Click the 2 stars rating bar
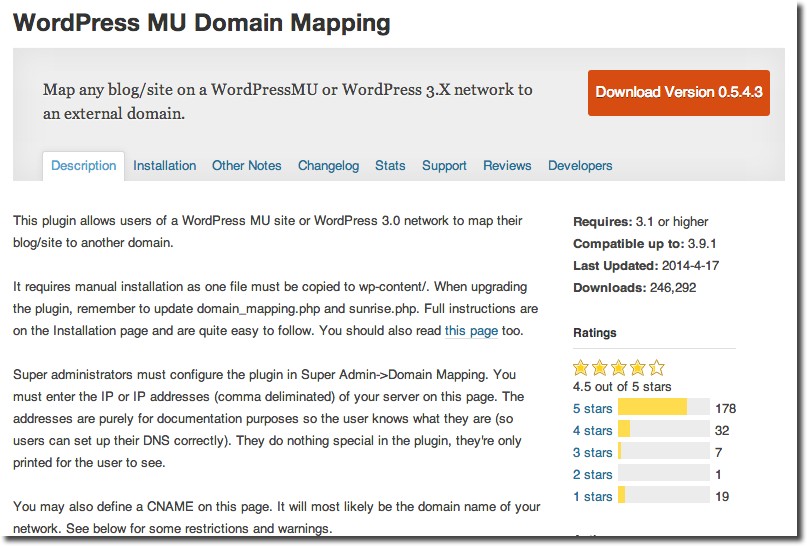Image resolution: width=807 pixels, height=546 pixels. click(x=664, y=473)
